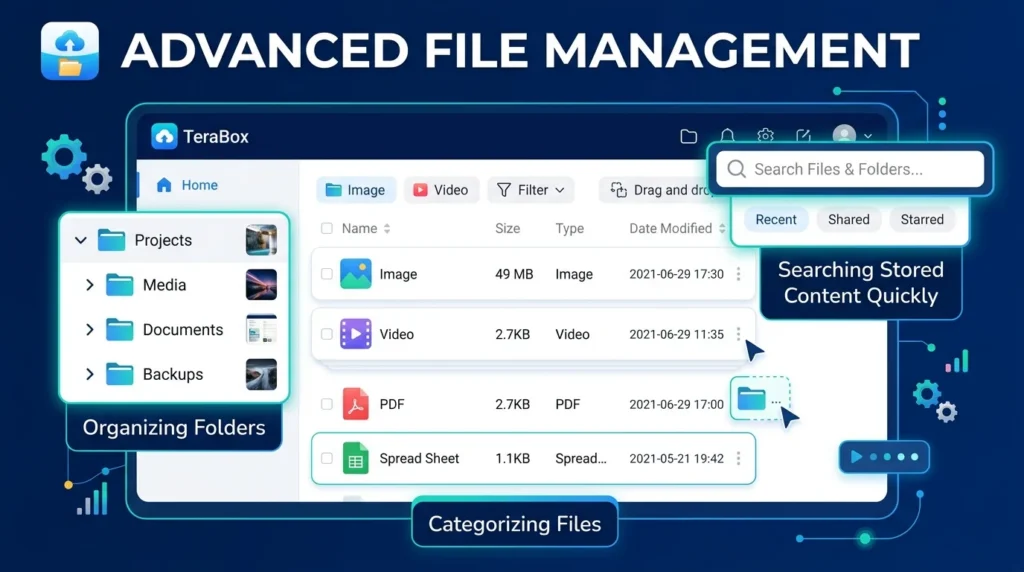Click the date 2021-05-21 19:42

click(x=677, y=458)
